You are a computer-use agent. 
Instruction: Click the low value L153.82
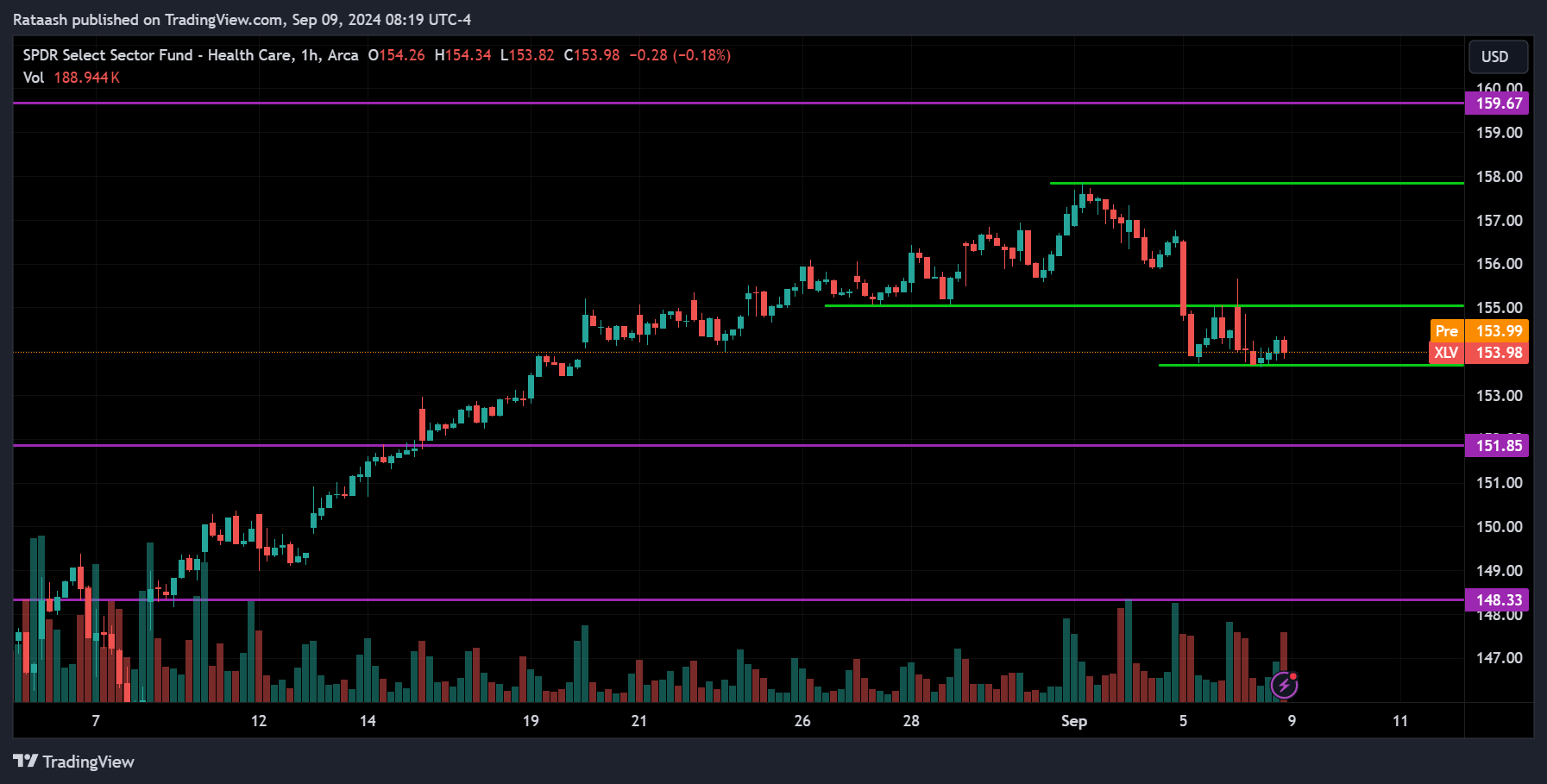click(x=528, y=55)
